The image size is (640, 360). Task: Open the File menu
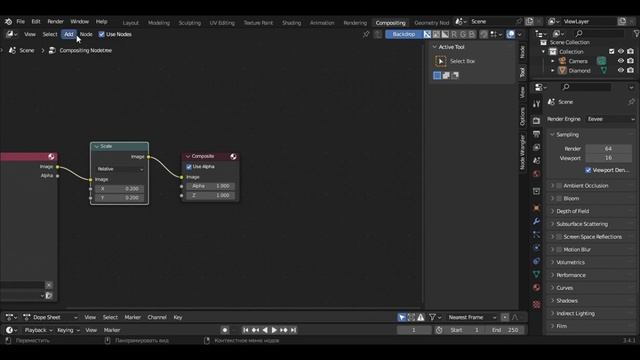tap(20, 22)
